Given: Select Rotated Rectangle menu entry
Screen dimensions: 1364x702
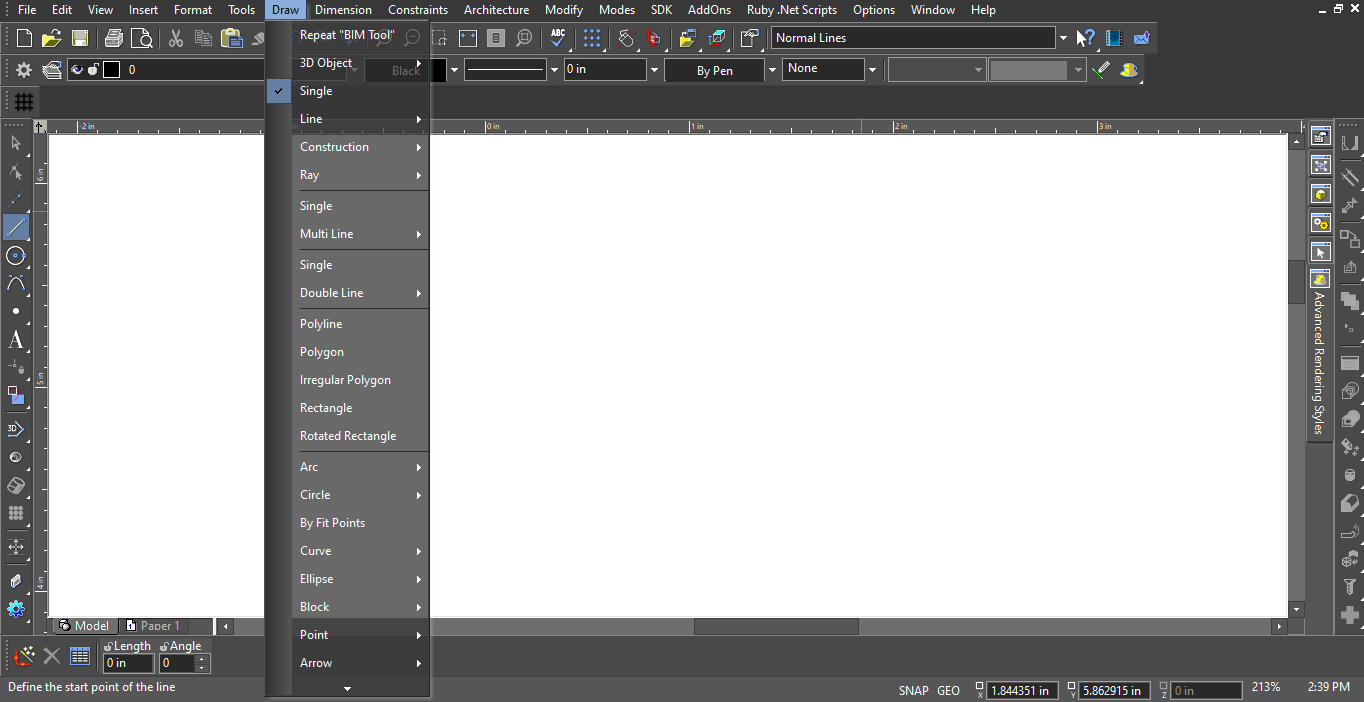Looking at the screenshot, I should click(348, 436).
